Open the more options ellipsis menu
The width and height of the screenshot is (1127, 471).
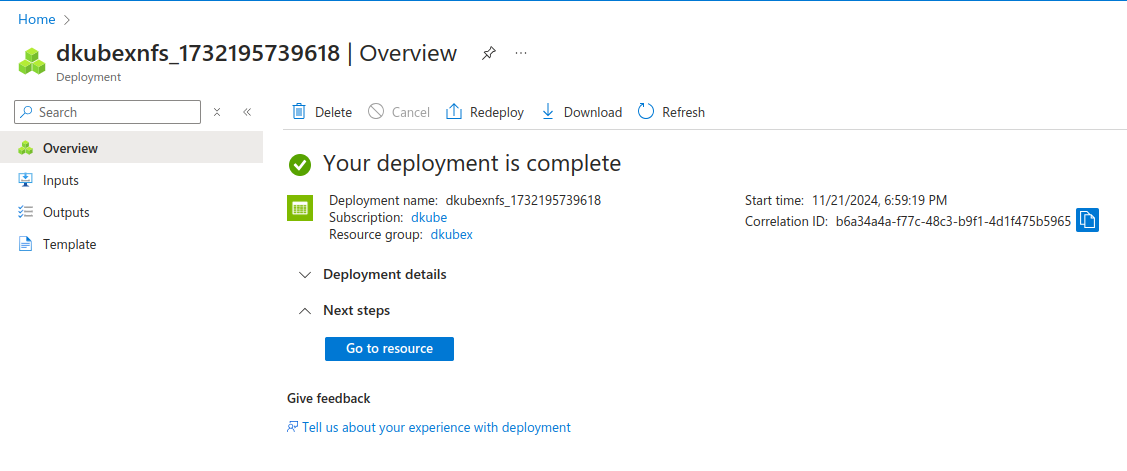[x=521, y=53]
